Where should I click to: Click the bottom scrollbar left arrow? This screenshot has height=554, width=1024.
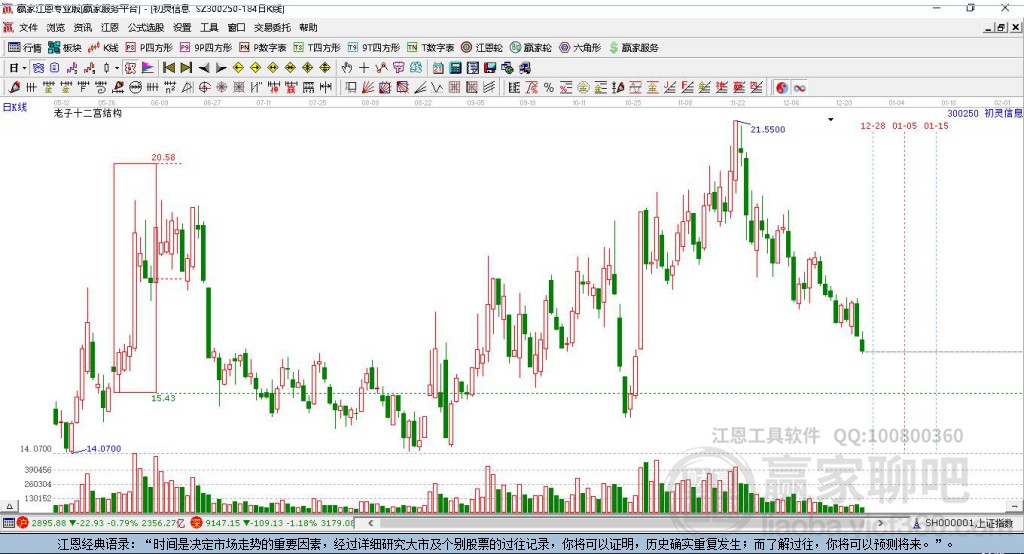tap(370, 523)
